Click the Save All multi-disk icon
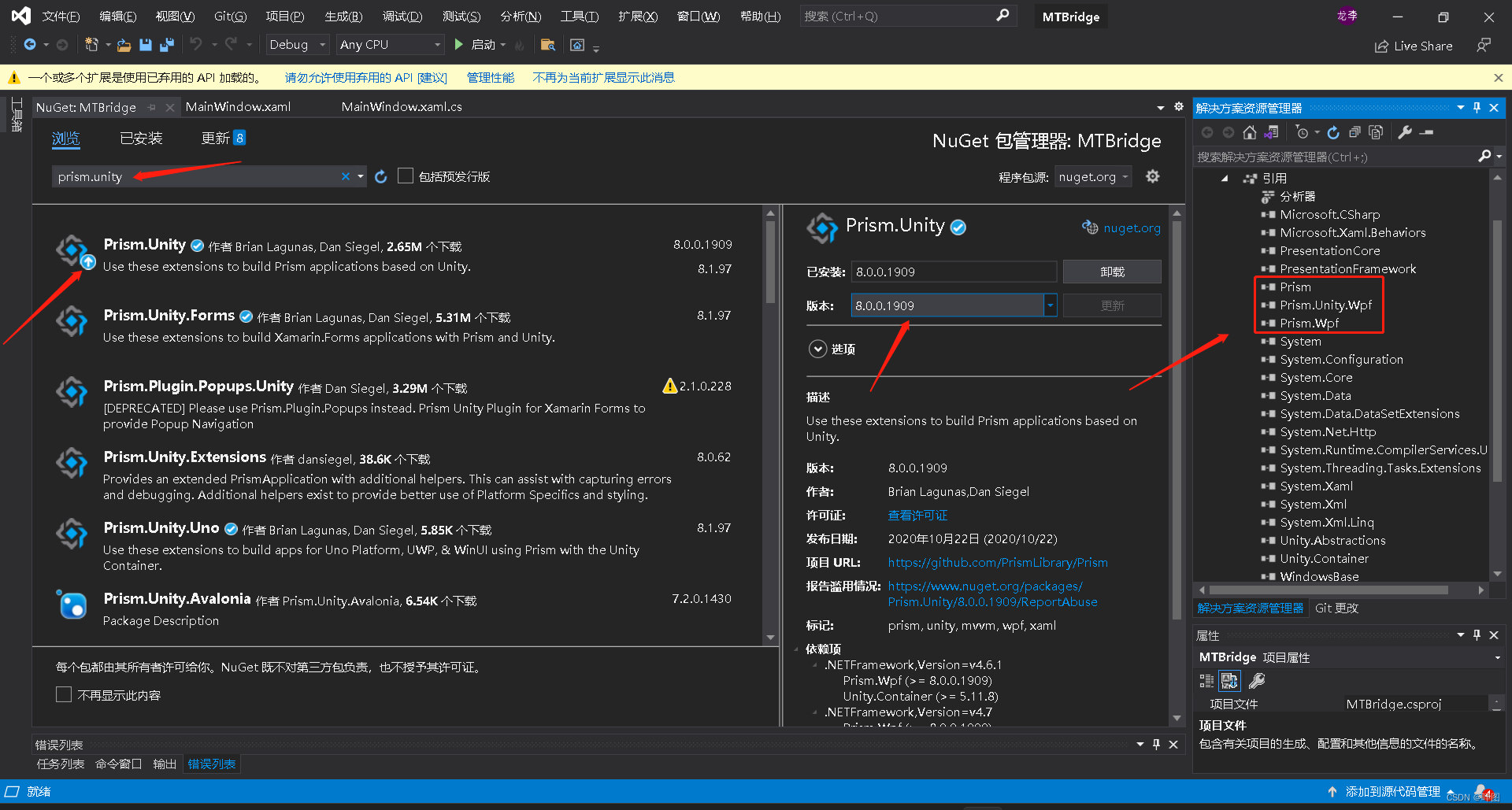The height and width of the screenshot is (810, 1512). click(x=167, y=45)
